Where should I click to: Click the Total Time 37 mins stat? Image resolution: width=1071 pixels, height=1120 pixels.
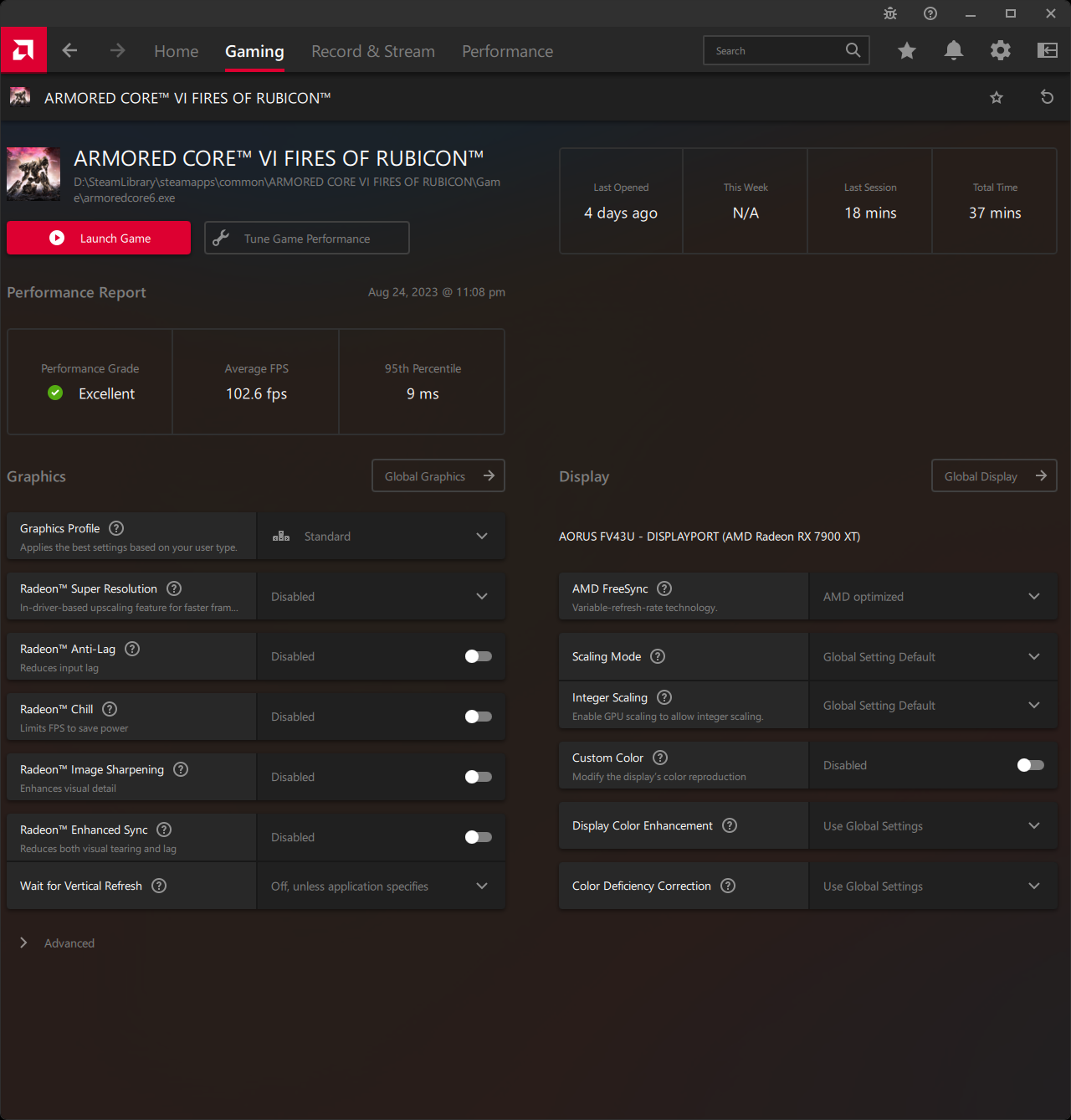point(995,201)
